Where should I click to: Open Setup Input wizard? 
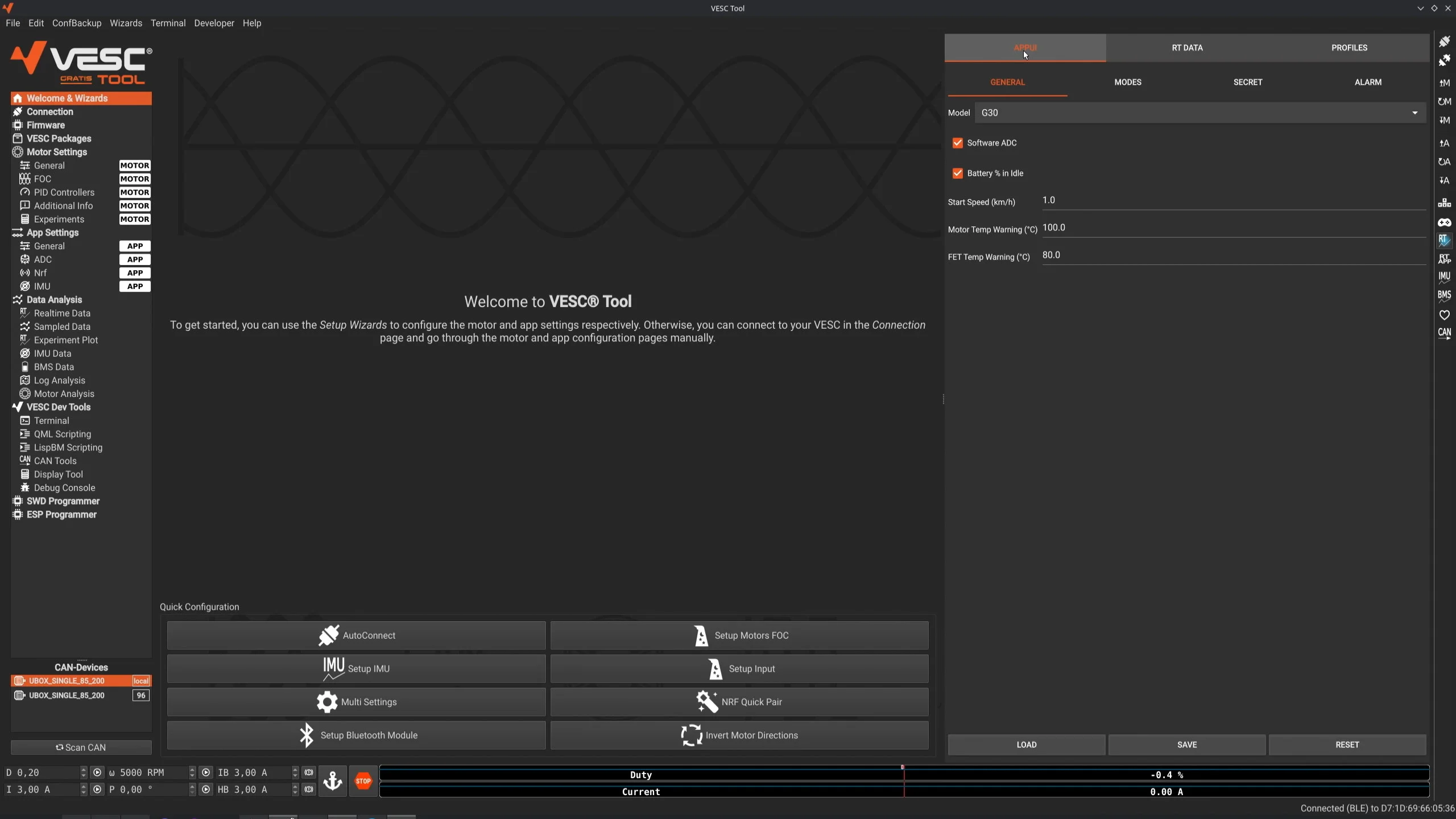pos(739,669)
